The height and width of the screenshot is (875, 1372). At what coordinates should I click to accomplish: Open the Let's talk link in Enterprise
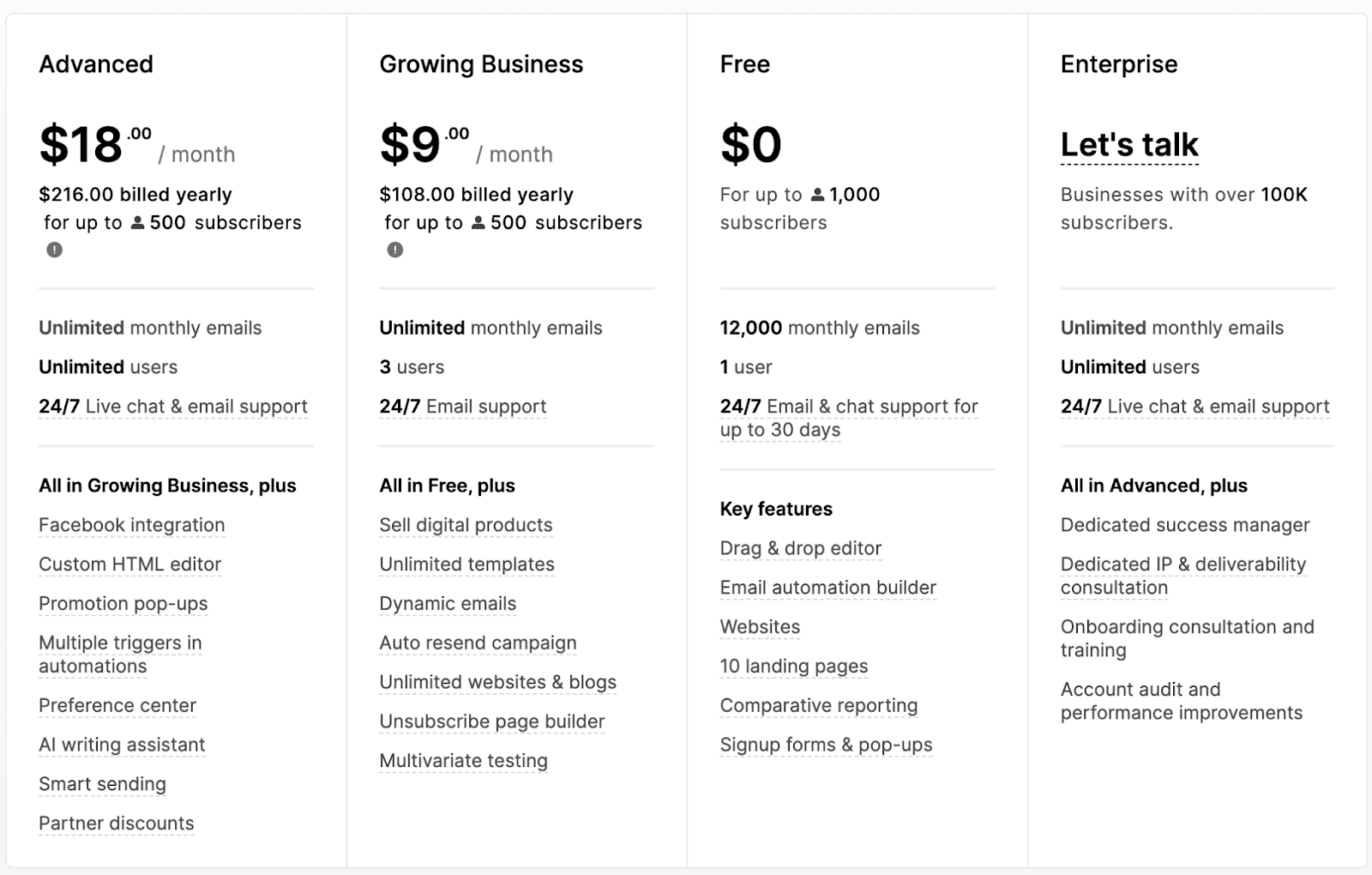point(1129,144)
